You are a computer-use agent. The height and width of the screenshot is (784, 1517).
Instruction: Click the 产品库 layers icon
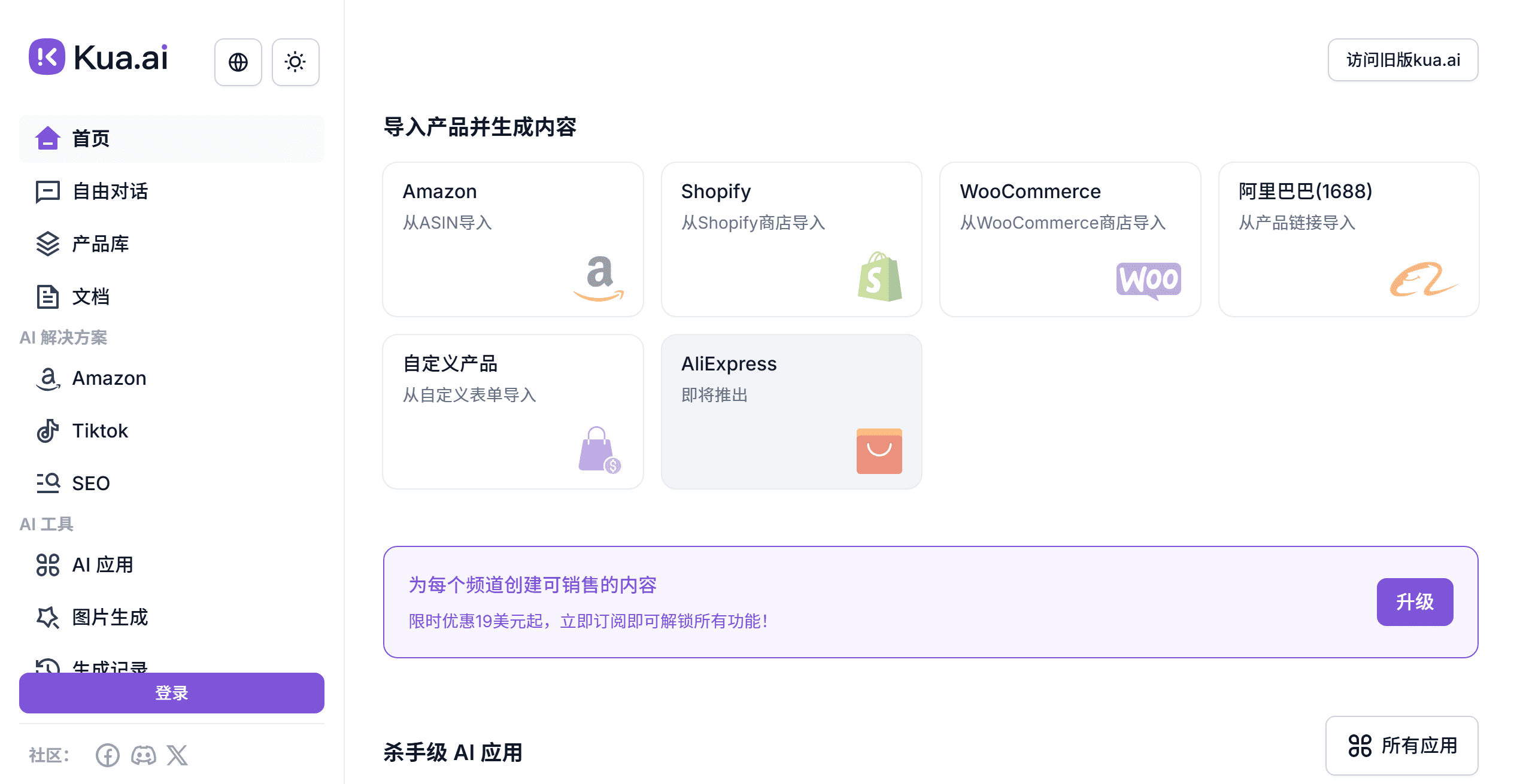click(x=48, y=244)
